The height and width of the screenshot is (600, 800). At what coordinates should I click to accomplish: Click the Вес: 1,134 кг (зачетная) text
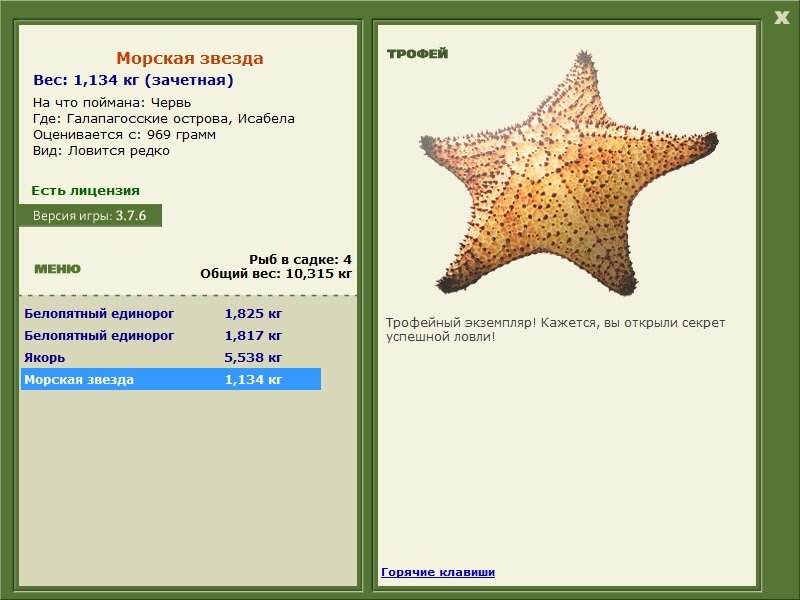(x=133, y=80)
